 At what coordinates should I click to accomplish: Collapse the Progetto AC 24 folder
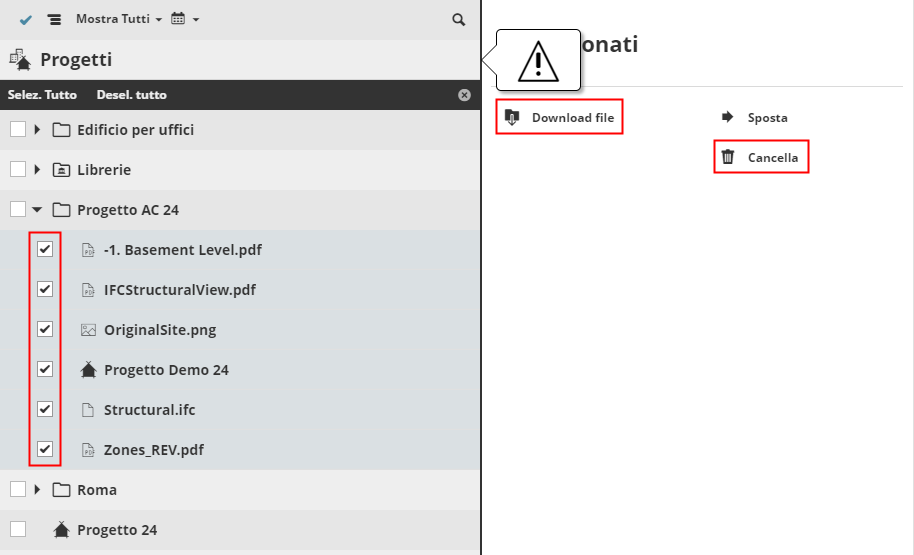pyautogui.click(x=37, y=210)
